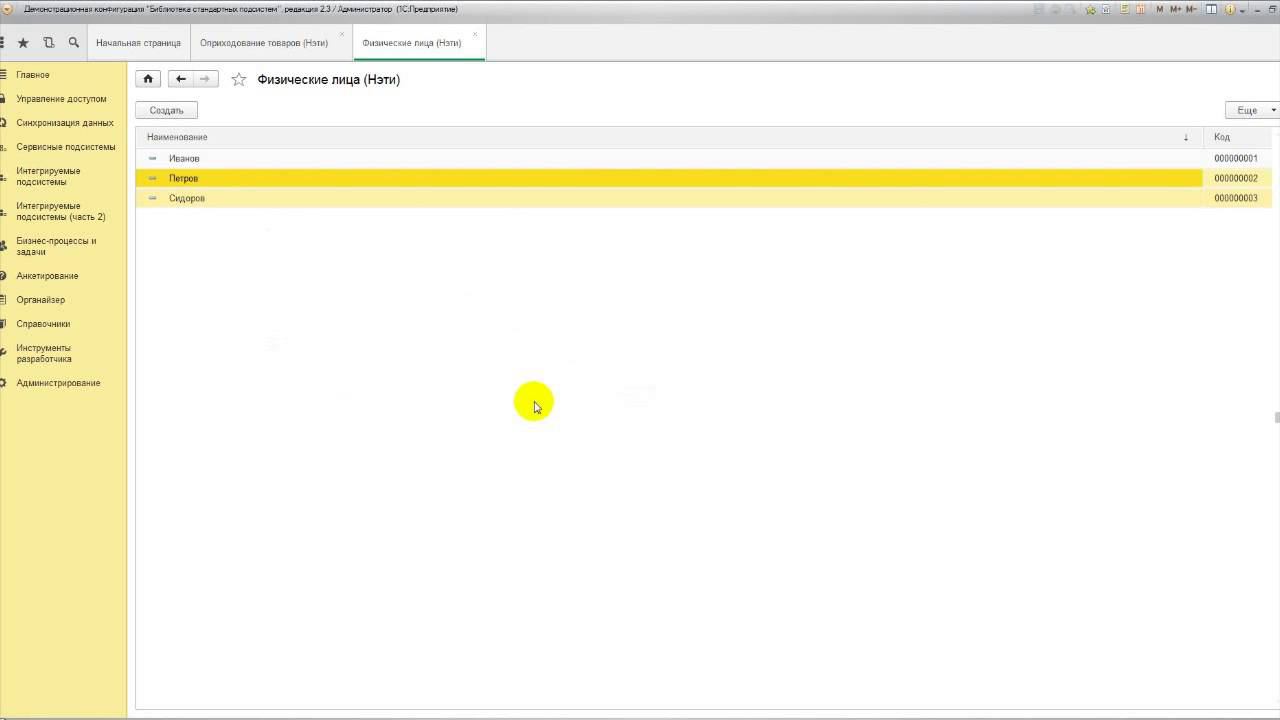
Task: Click code 000000002 cell
Action: tap(1236, 178)
